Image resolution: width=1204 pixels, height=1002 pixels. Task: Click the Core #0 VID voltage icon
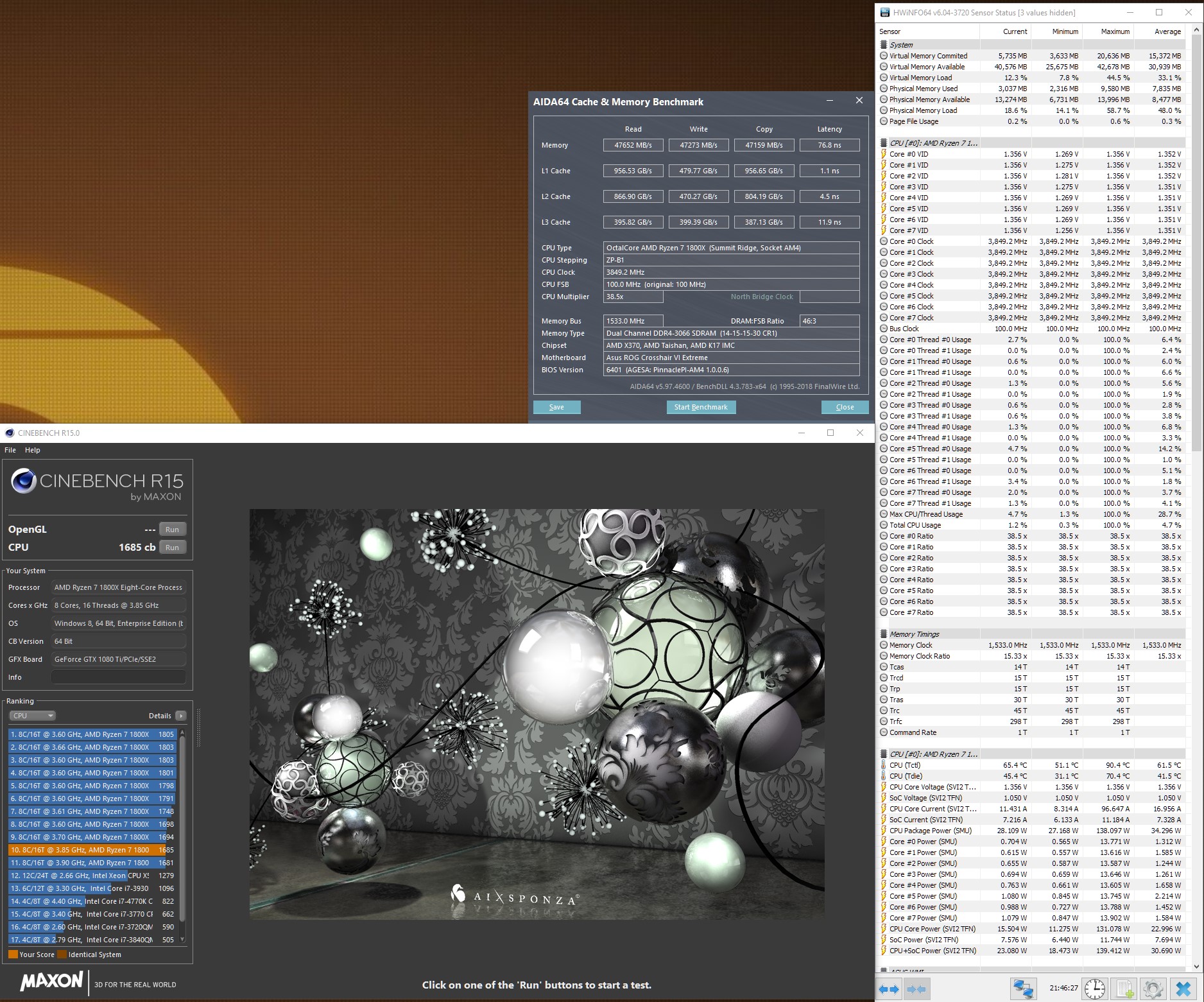coord(884,154)
